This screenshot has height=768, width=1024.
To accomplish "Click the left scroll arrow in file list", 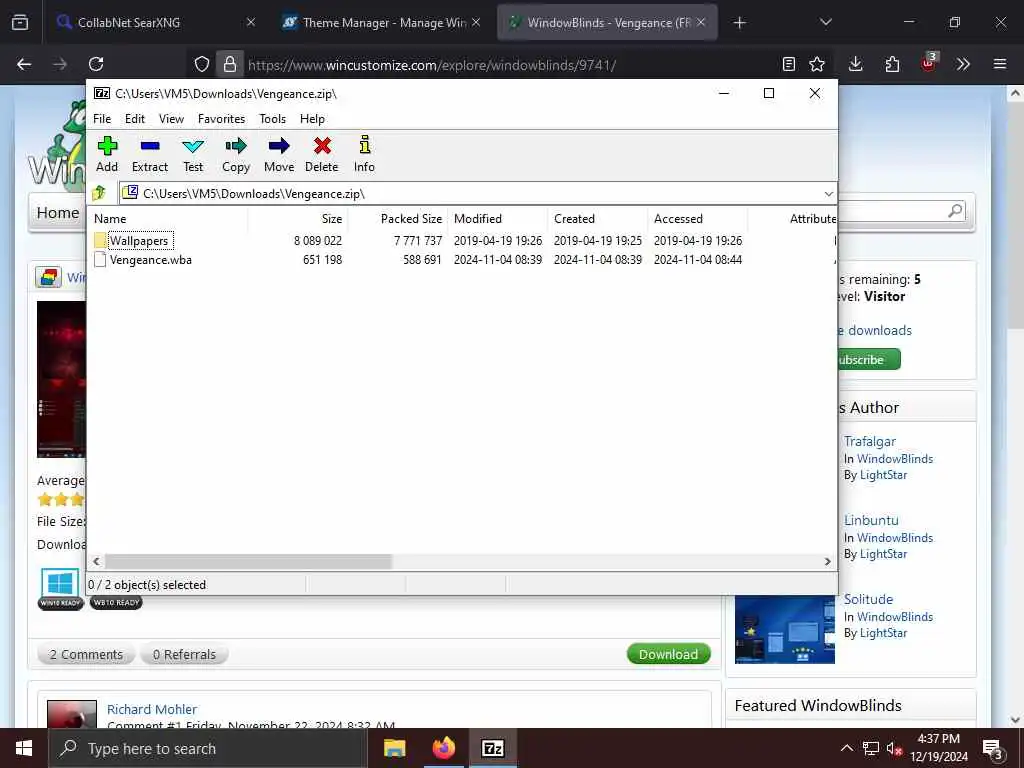I will (x=97, y=562).
